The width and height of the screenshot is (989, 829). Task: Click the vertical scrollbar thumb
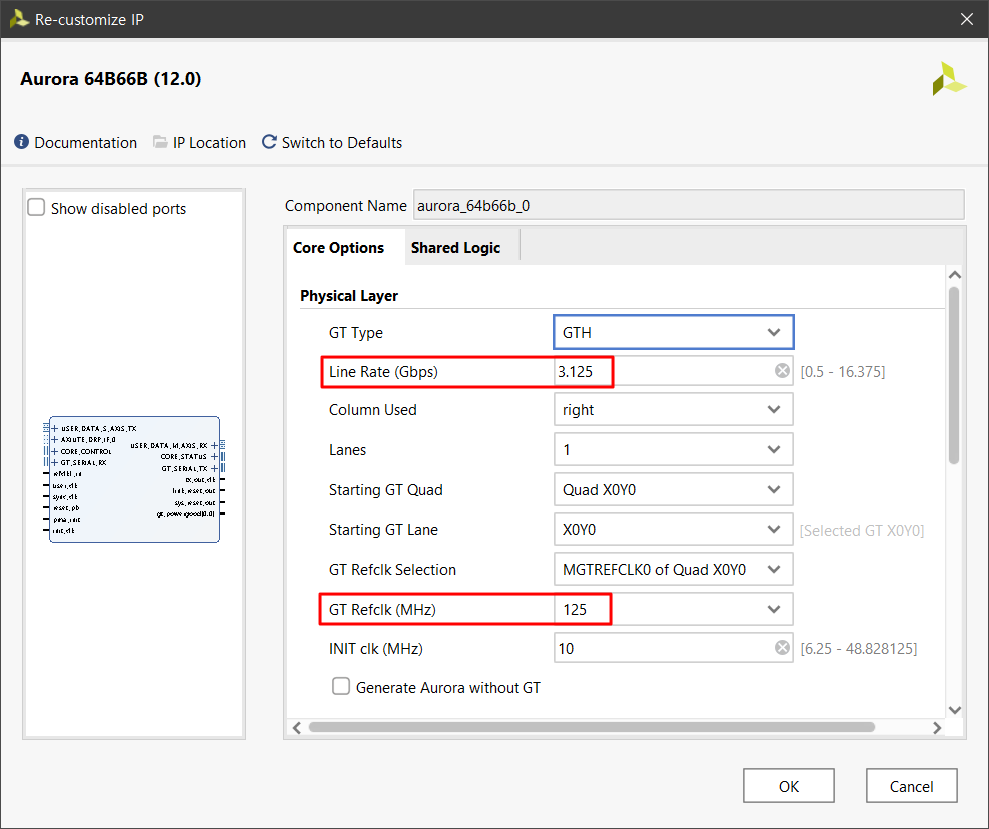tap(954, 375)
